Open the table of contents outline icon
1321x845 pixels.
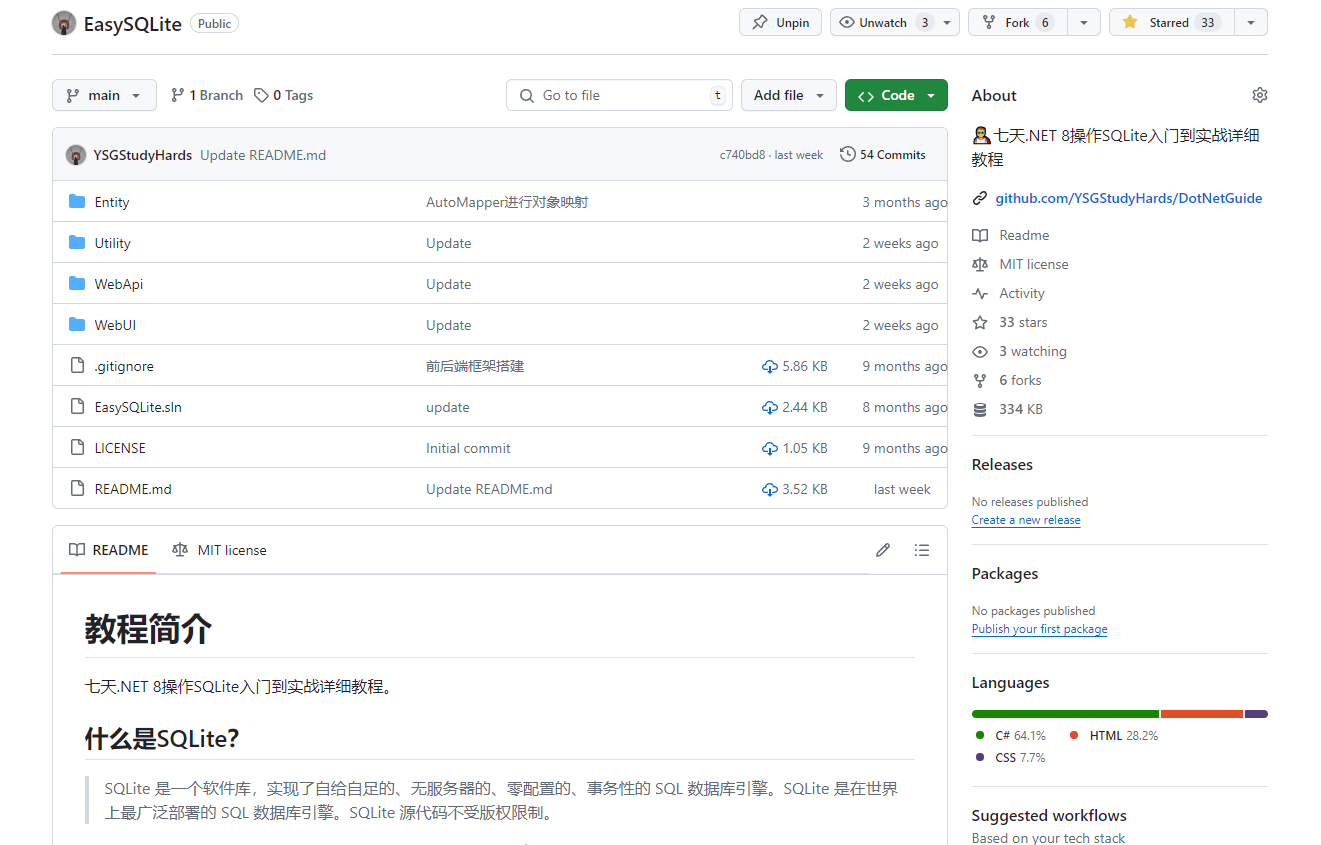point(921,550)
